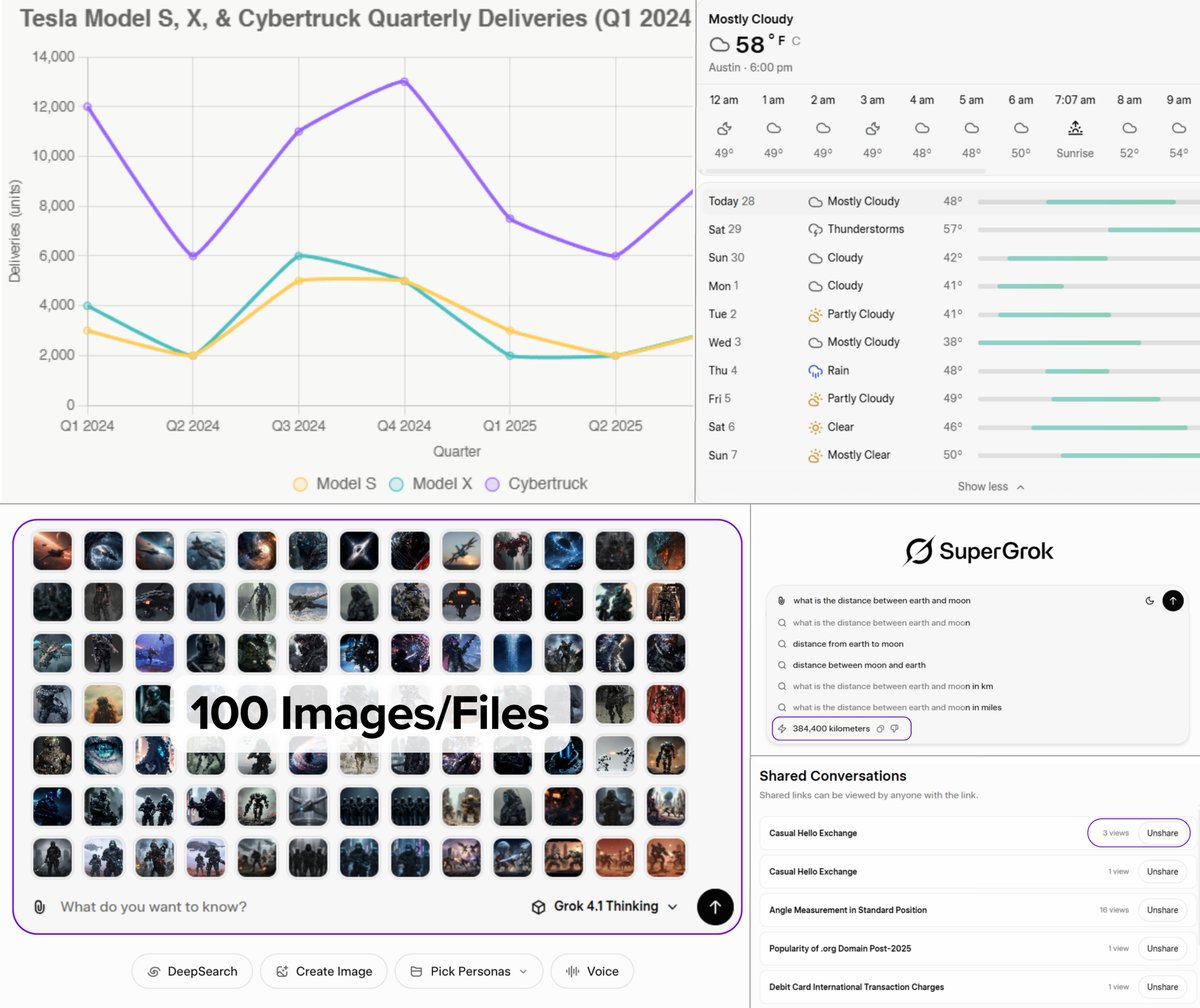Click the paperclip icon in the SuperGrok search box
Screen dimensions: 1200x1008
coord(781,601)
